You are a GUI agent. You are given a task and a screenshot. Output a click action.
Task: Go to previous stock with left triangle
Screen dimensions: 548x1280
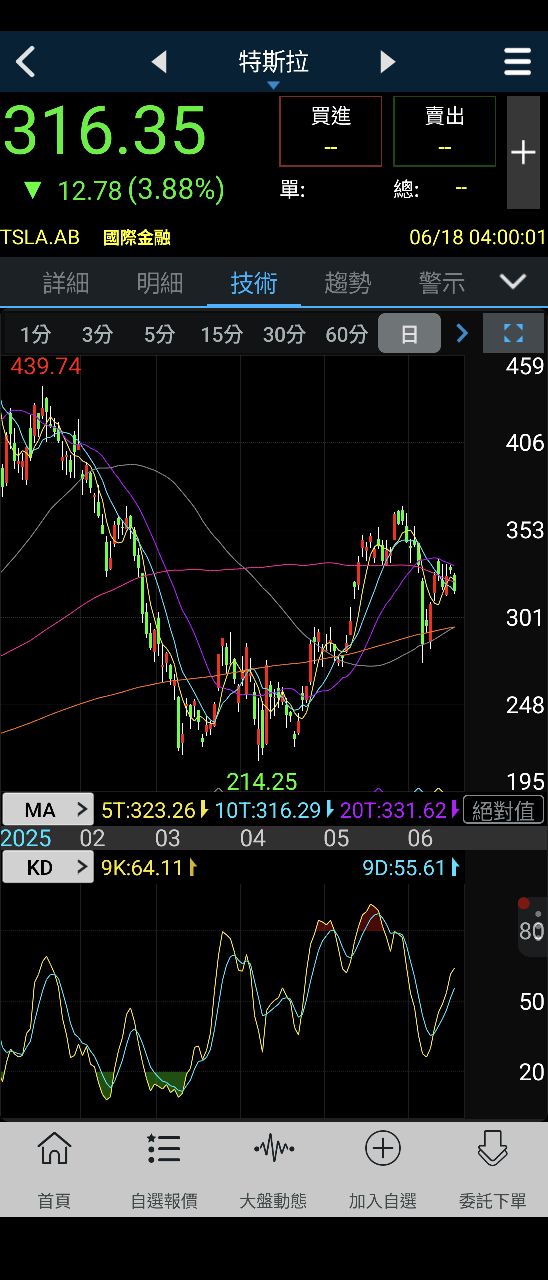pos(159,62)
